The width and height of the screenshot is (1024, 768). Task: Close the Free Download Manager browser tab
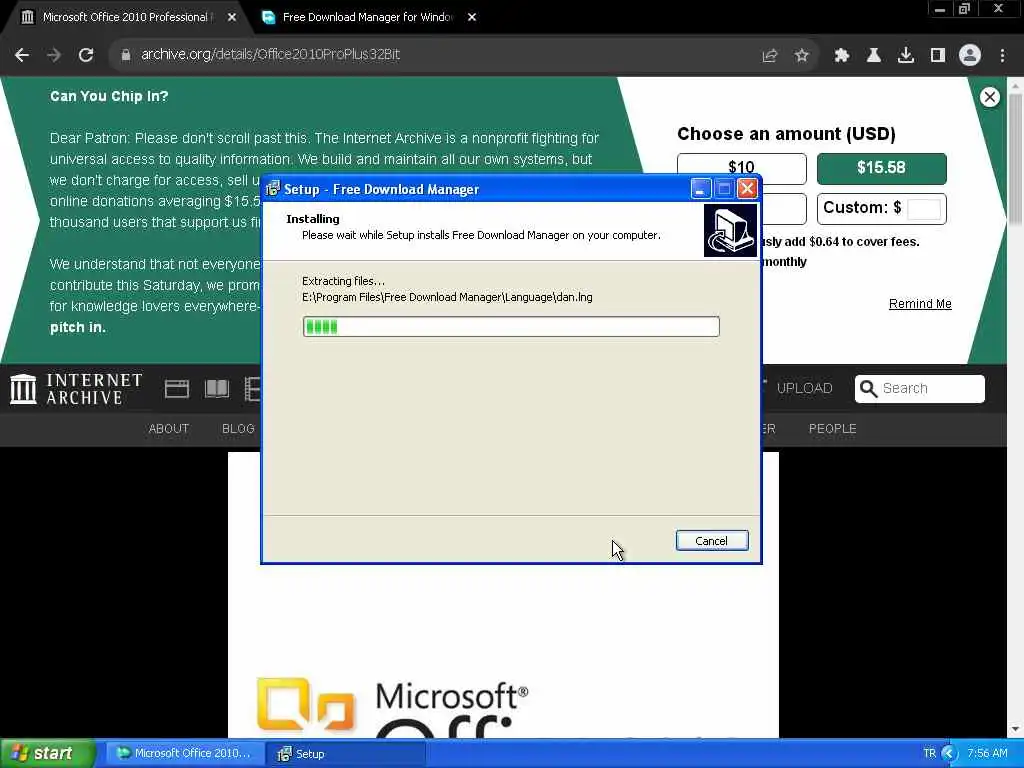(472, 18)
